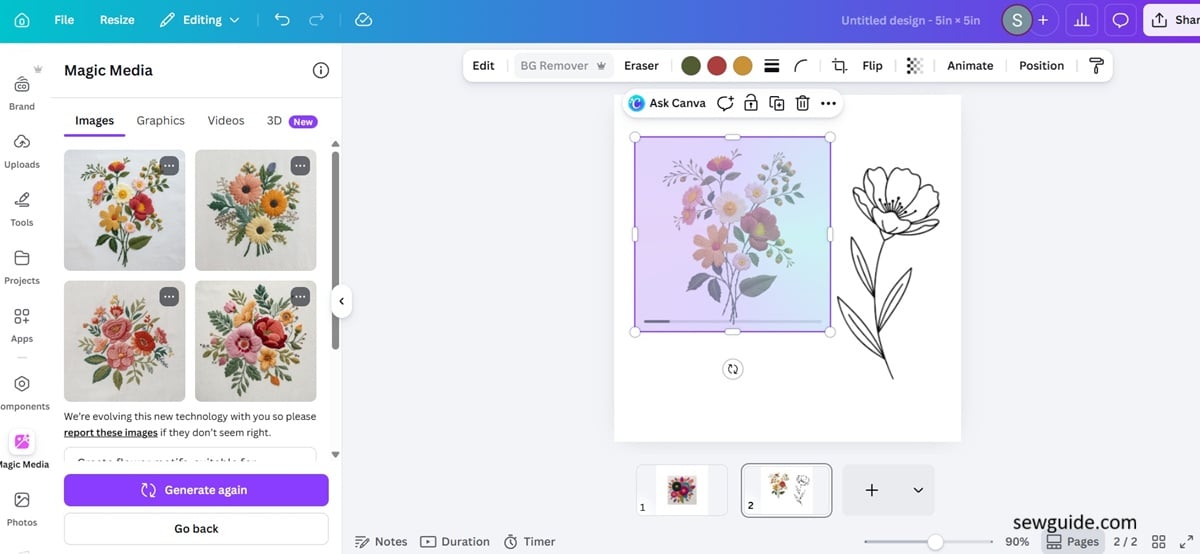
Task: Copy style with paint roller icon
Action: click(1096, 66)
